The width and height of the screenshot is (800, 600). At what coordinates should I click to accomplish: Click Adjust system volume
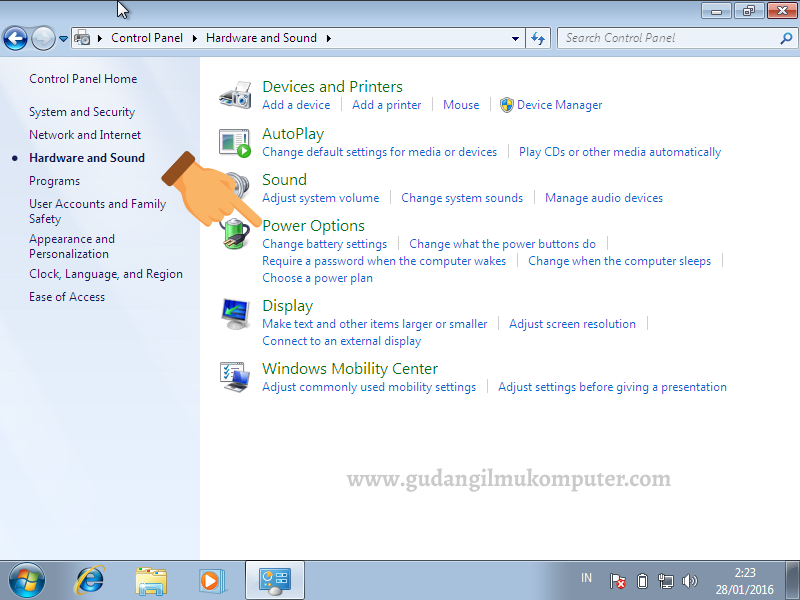320,198
